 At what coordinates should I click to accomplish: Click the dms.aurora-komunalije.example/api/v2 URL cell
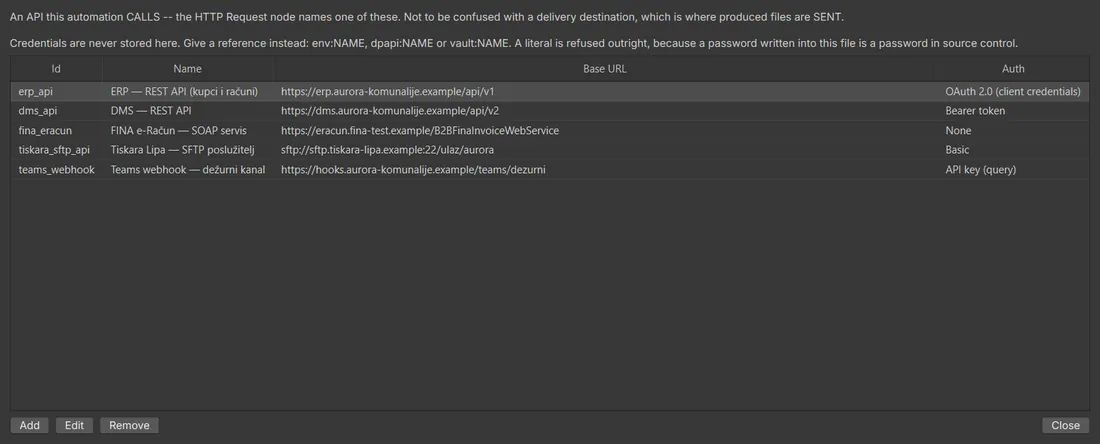click(x=605, y=111)
